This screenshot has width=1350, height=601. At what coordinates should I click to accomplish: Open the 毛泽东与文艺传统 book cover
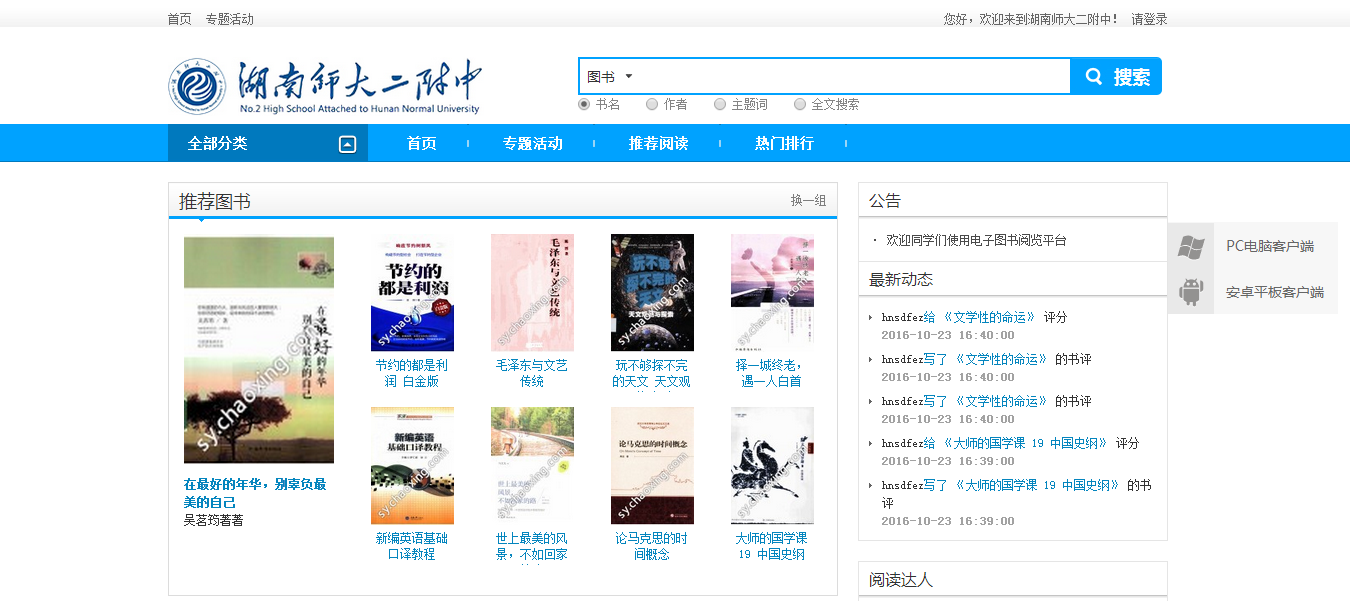pos(532,293)
